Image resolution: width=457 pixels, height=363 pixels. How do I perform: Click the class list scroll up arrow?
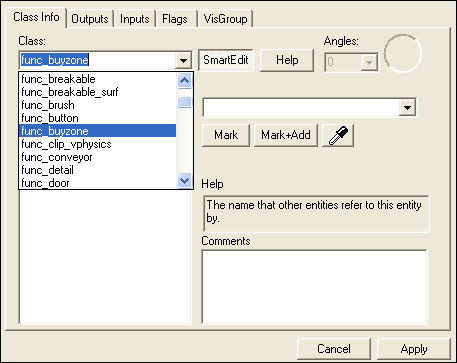[185, 81]
